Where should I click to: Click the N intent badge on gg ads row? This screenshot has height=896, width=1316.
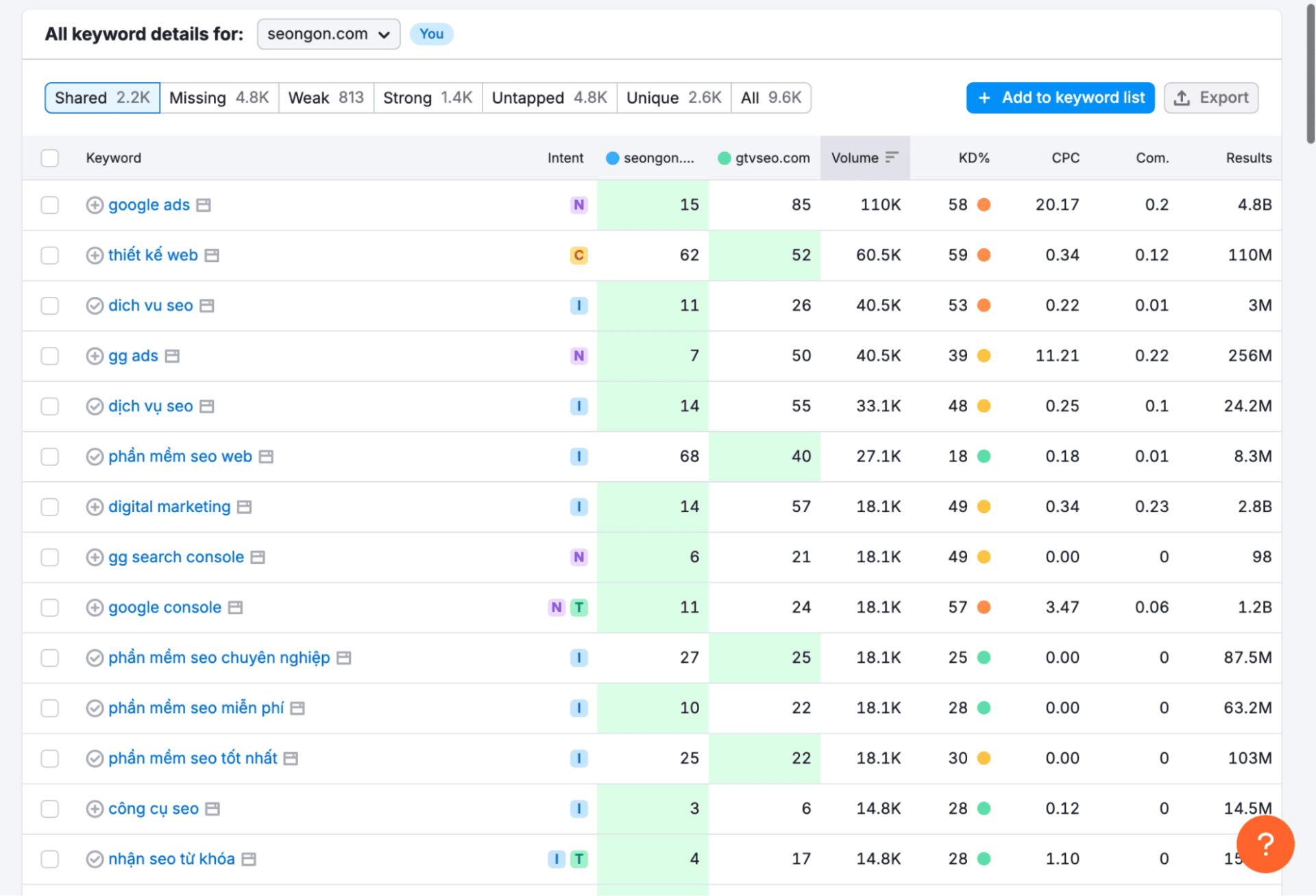click(579, 356)
